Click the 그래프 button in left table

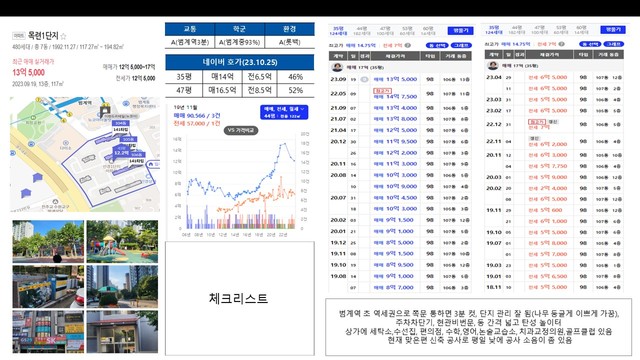tap(461, 45)
